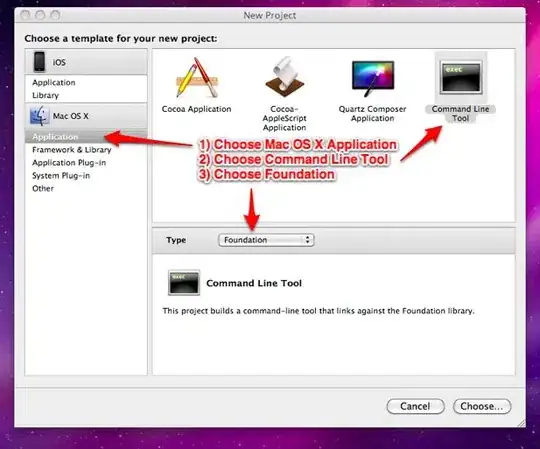
Task: Click the Choose... button
Action: pyautogui.click(x=482, y=406)
